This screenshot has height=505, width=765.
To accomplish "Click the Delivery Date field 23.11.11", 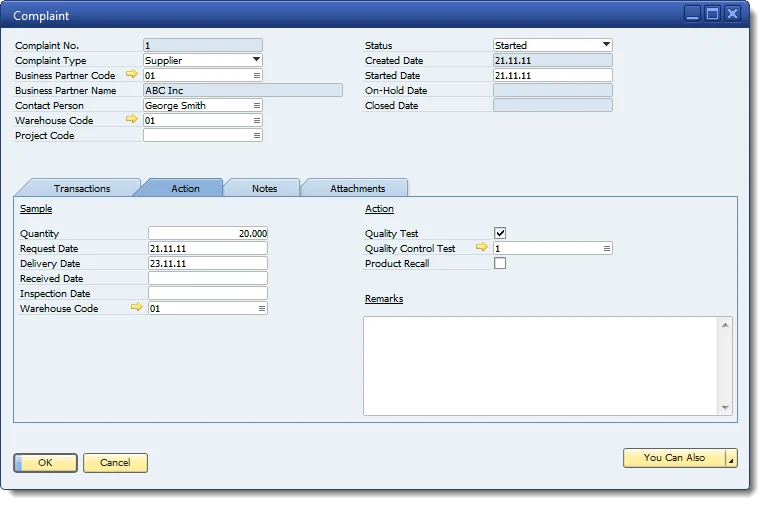I will point(208,263).
